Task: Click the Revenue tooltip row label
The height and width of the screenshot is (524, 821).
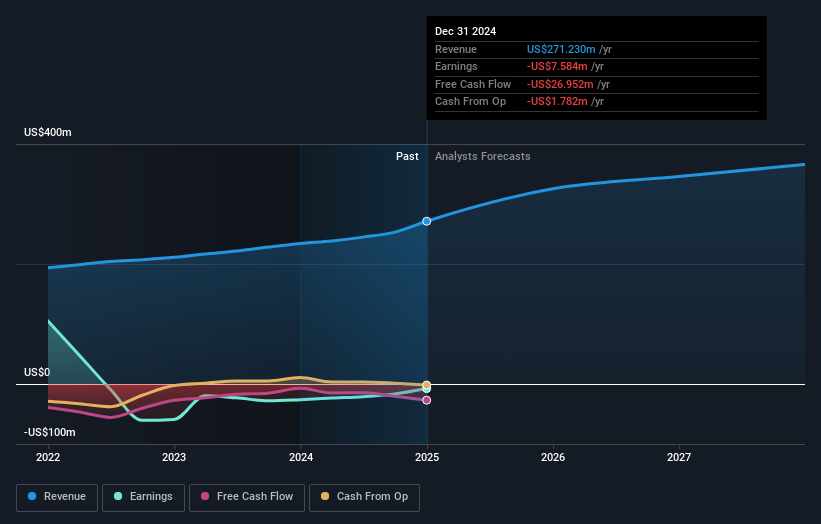Action: click(x=456, y=49)
